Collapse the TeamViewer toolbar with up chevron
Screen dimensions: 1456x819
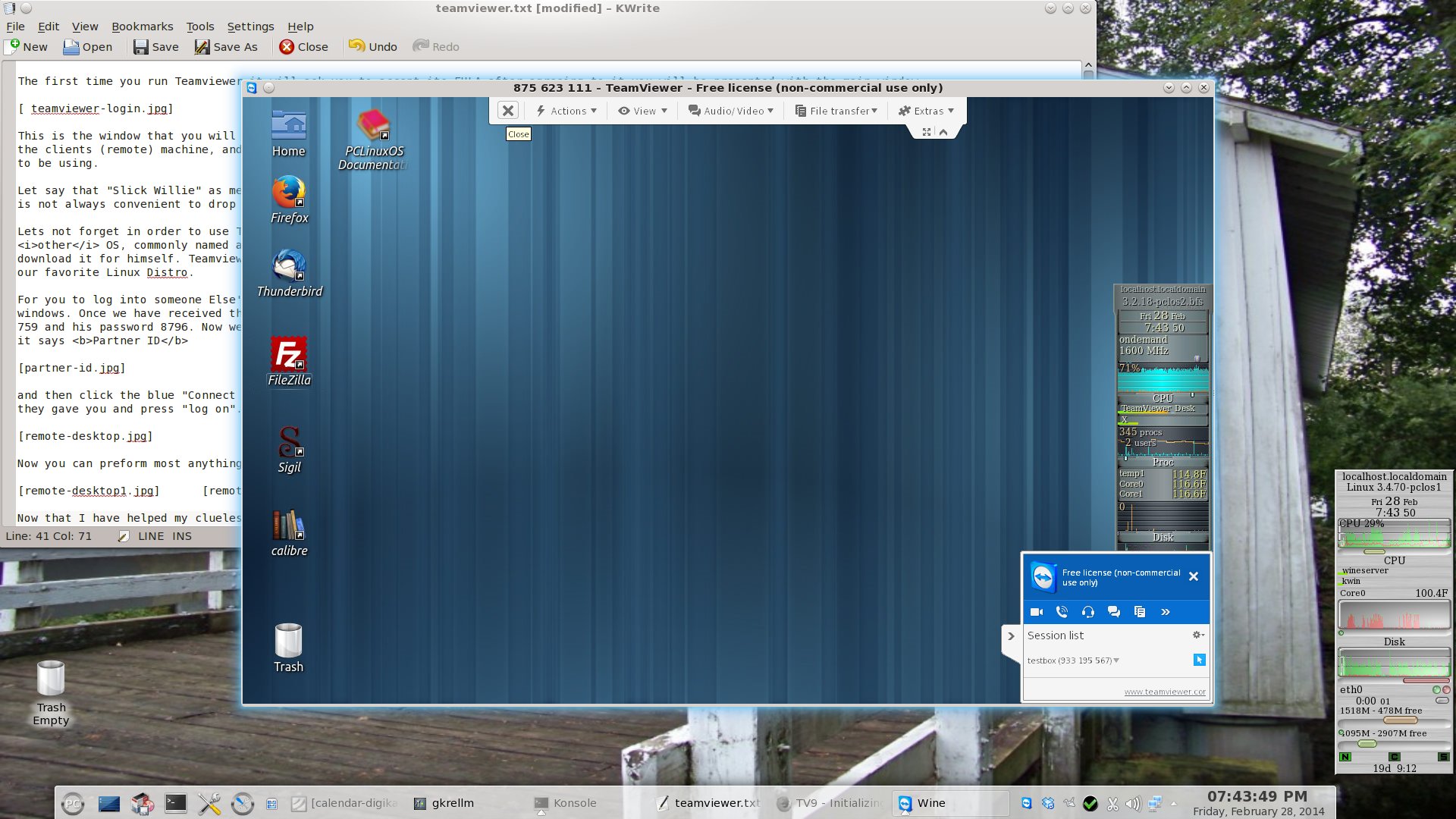pos(943,132)
